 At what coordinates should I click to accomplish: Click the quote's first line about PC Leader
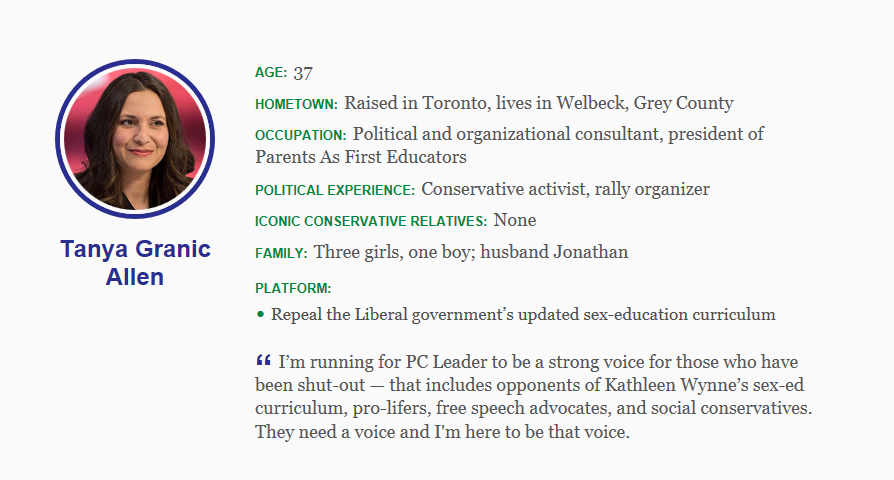pos(538,362)
